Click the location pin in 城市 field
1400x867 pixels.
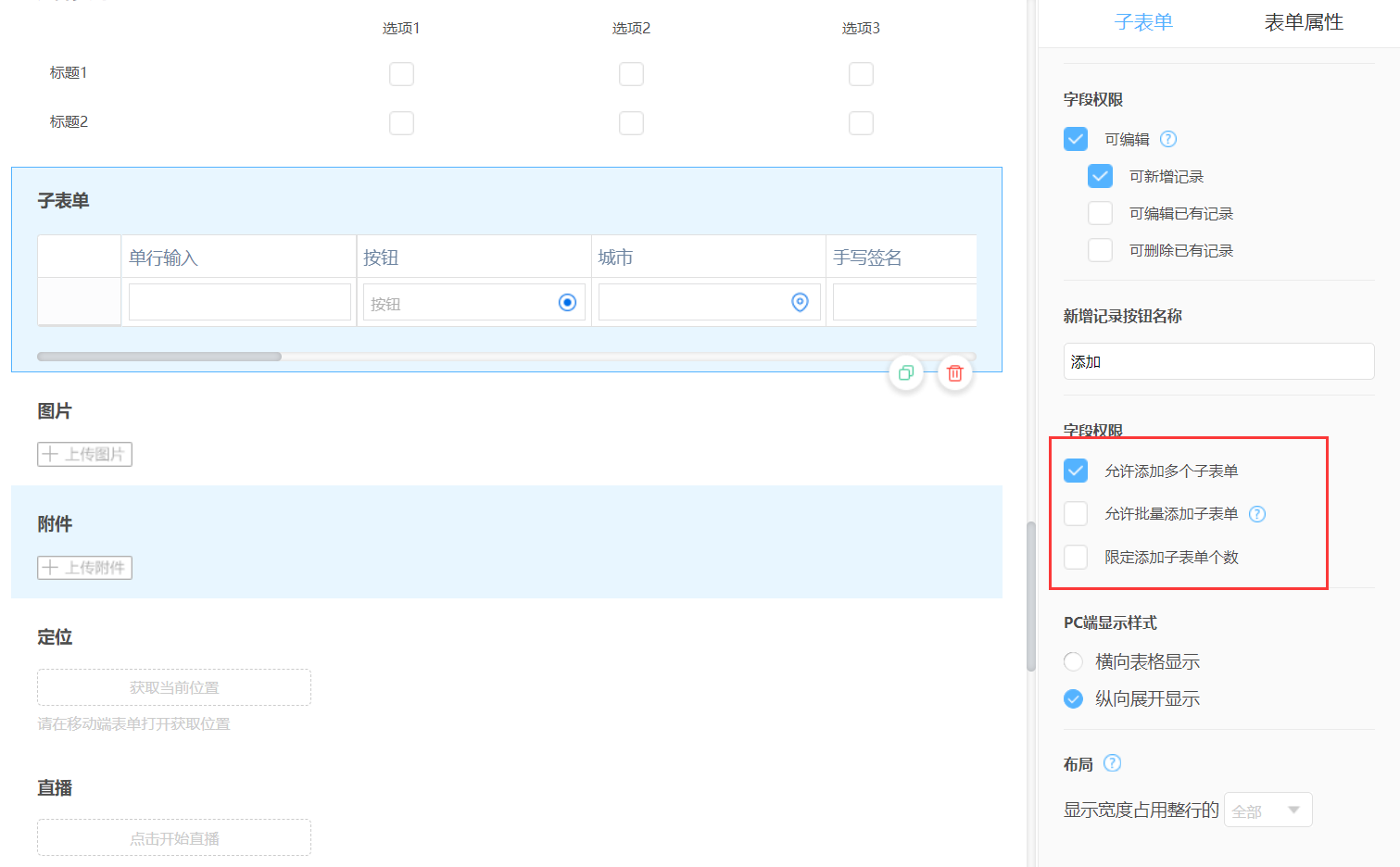tap(800, 302)
